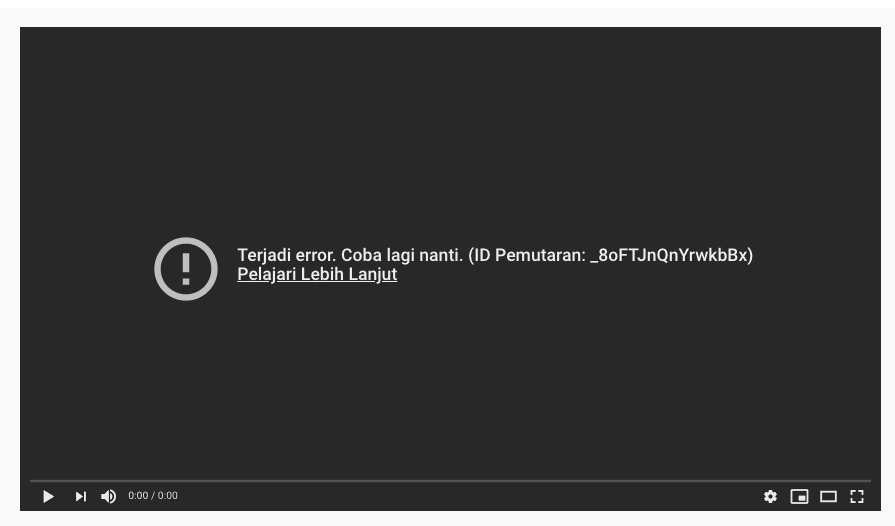Mute the video using the speaker icon
895x526 pixels.
(x=108, y=496)
